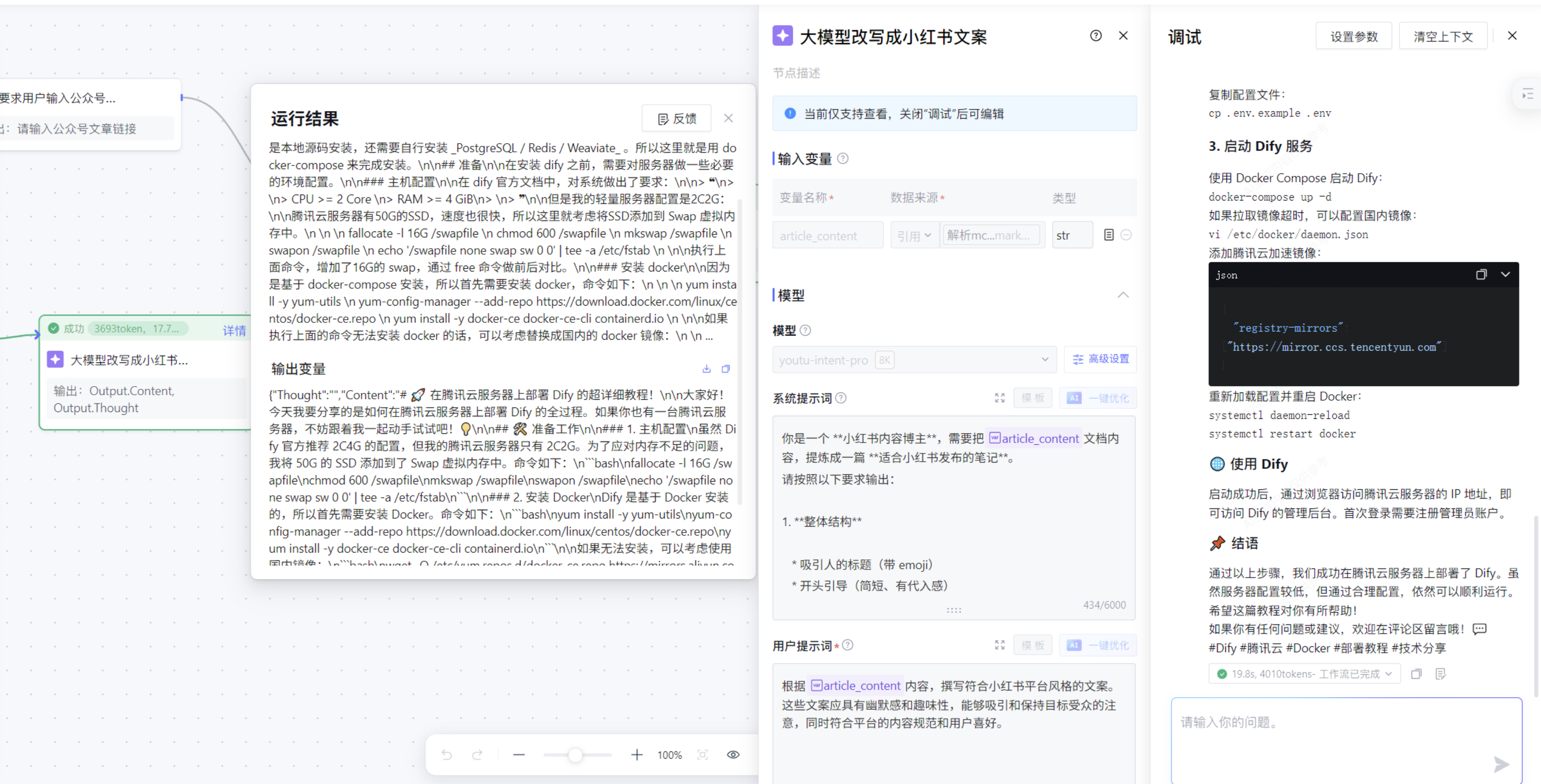Toggle the eye preview icon
This screenshot has width=1541, height=784.
[x=733, y=755]
